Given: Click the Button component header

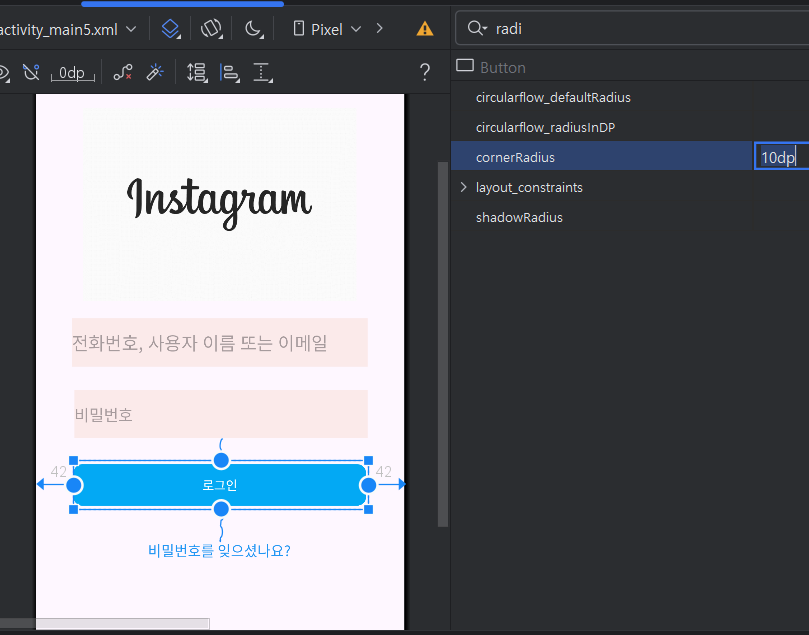Looking at the screenshot, I should [491, 67].
